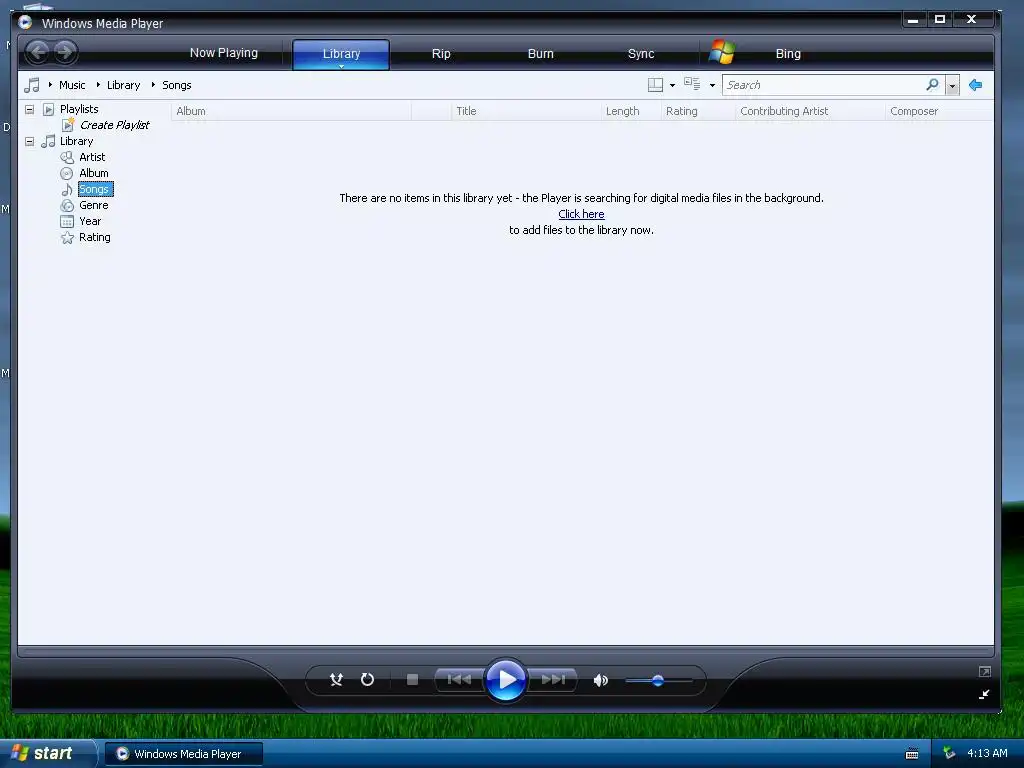Open the Layout Options dropdown arrow

673,86
